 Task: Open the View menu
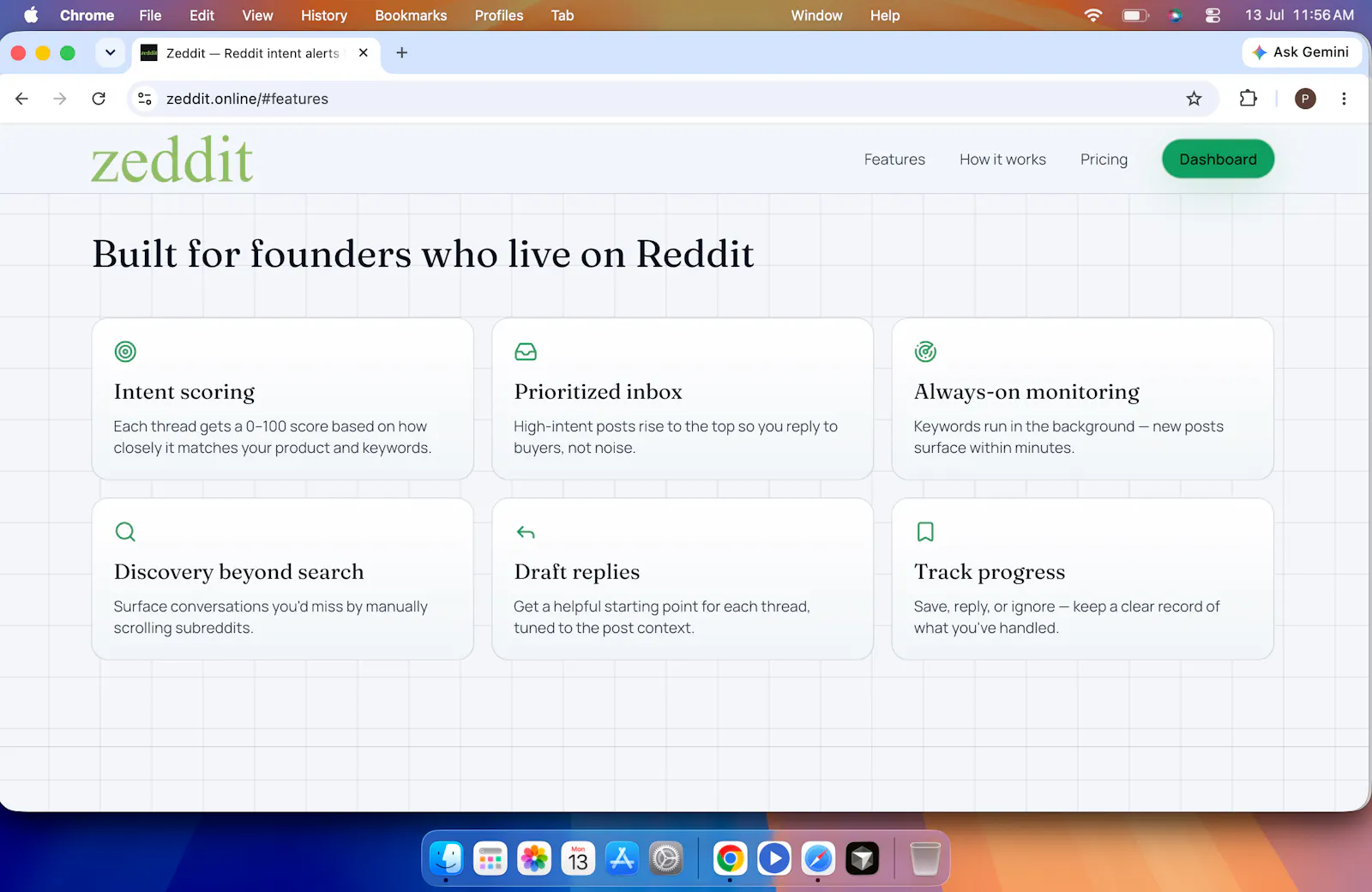[x=257, y=15]
